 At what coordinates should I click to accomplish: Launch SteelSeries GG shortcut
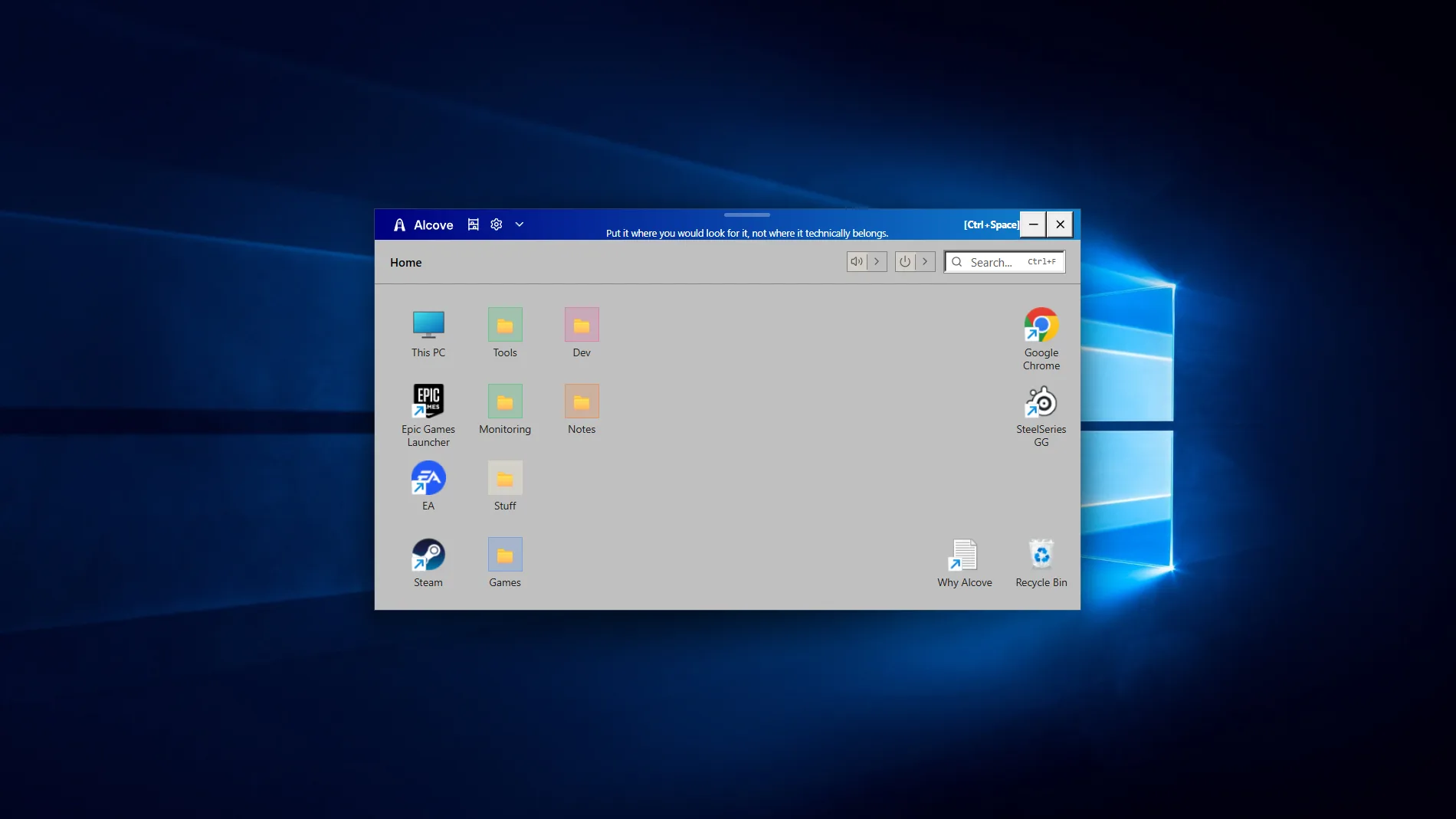[x=1041, y=416]
